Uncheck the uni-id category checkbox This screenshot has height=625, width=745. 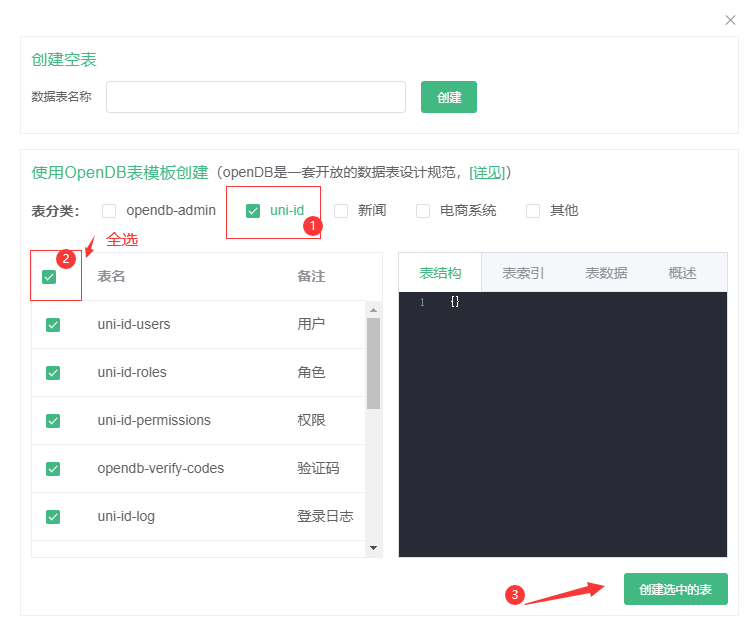[253, 211]
